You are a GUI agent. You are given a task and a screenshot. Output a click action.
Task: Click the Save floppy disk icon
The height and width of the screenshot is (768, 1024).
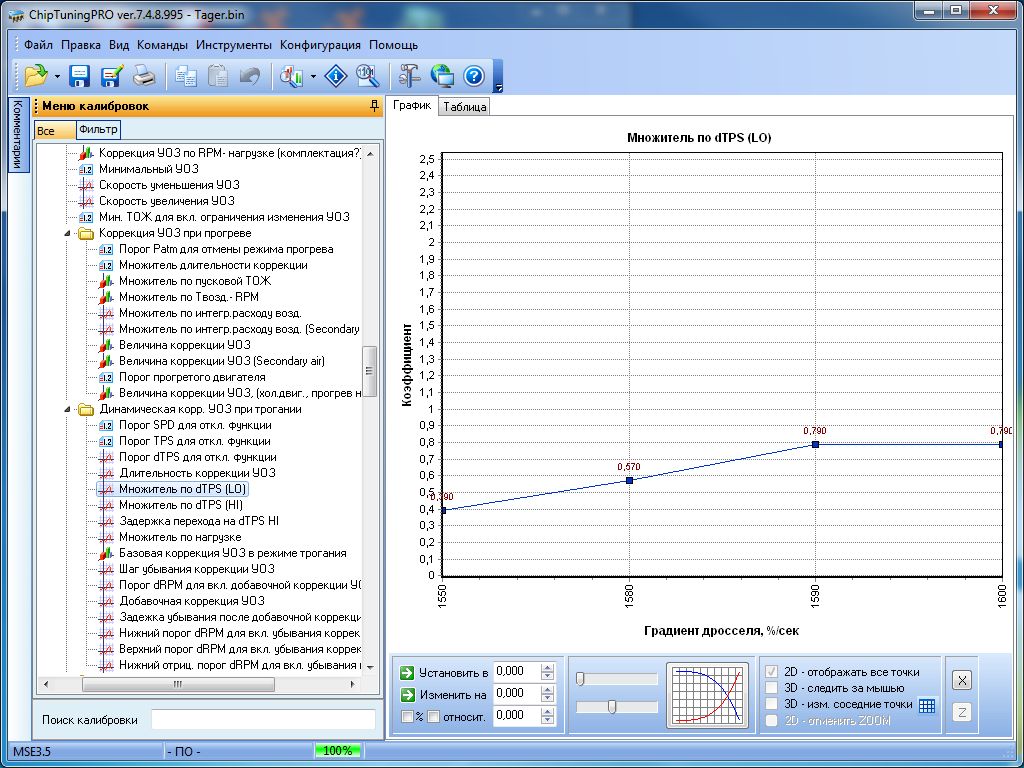click(x=80, y=76)
